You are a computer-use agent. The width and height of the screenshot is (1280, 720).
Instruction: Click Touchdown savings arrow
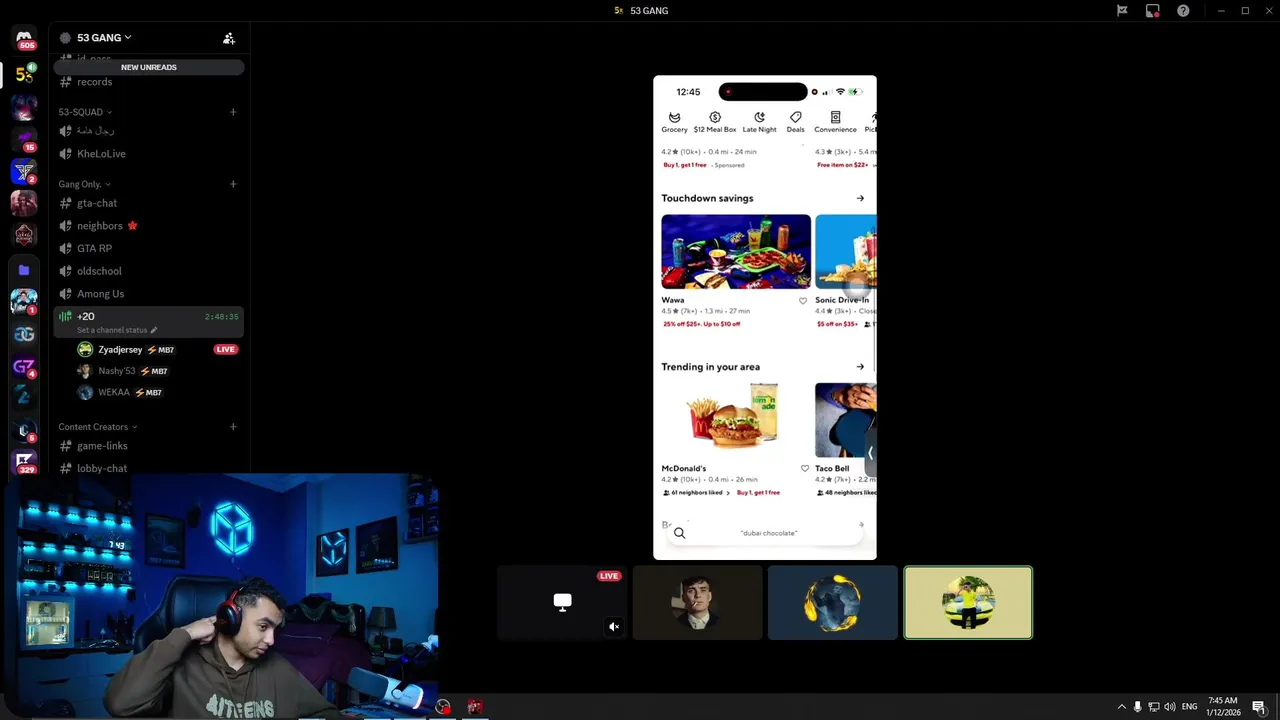click(x=860, y=198)
